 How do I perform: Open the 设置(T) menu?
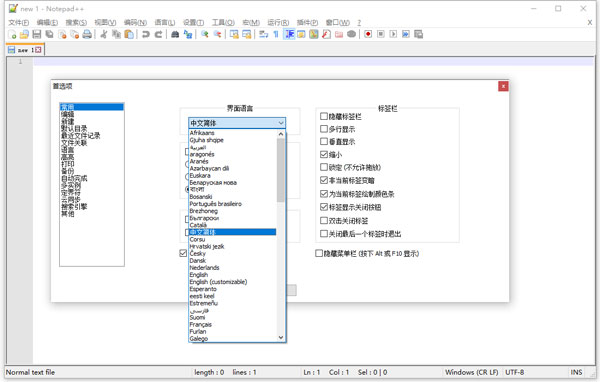(193, 23)
